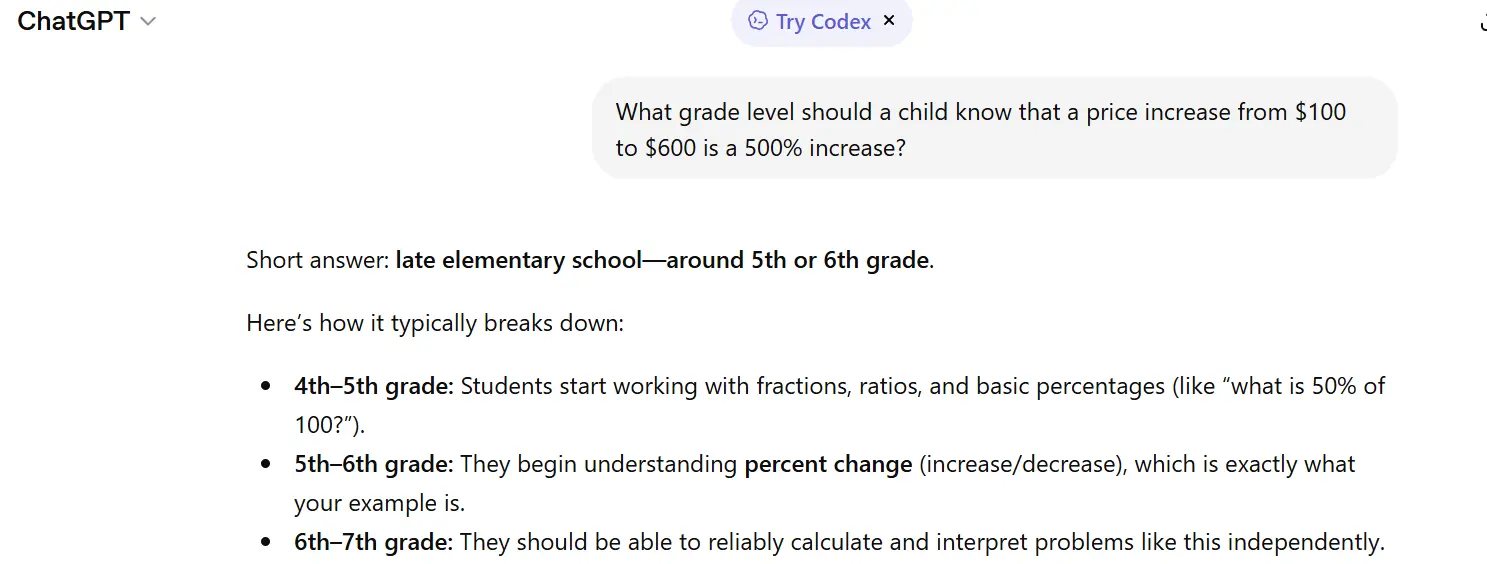This screenshot has width=1487, height=564.
Task: Click the bold "6th–7th grade:" heading
Action: tap(374, 542)
